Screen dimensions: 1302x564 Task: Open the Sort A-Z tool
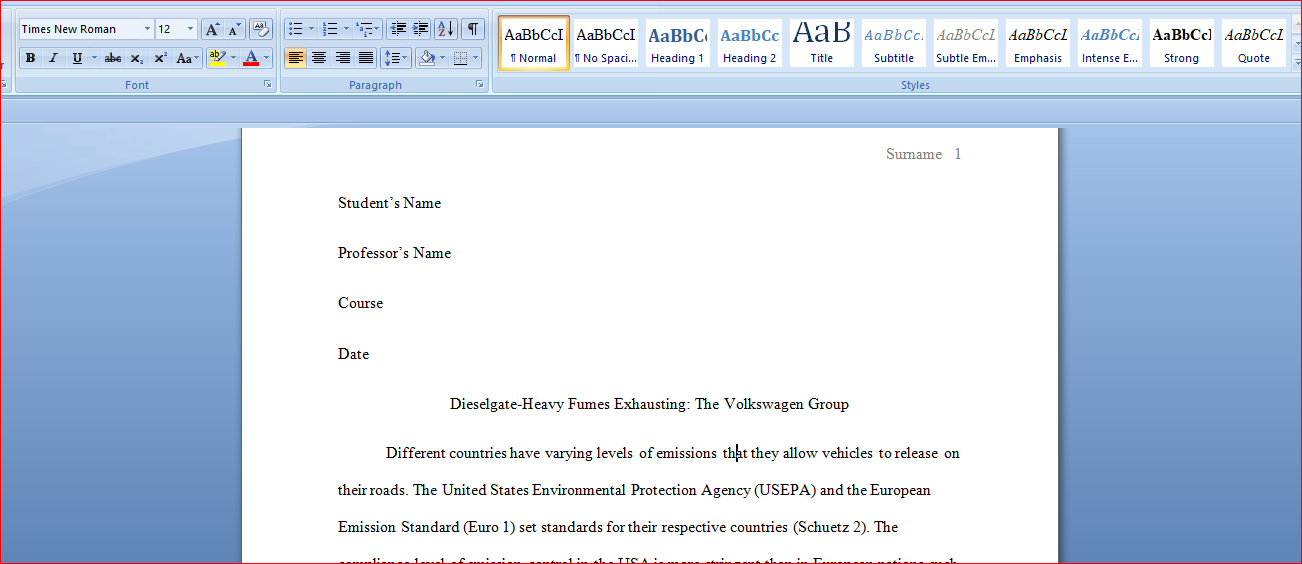[x=446, y=29]
